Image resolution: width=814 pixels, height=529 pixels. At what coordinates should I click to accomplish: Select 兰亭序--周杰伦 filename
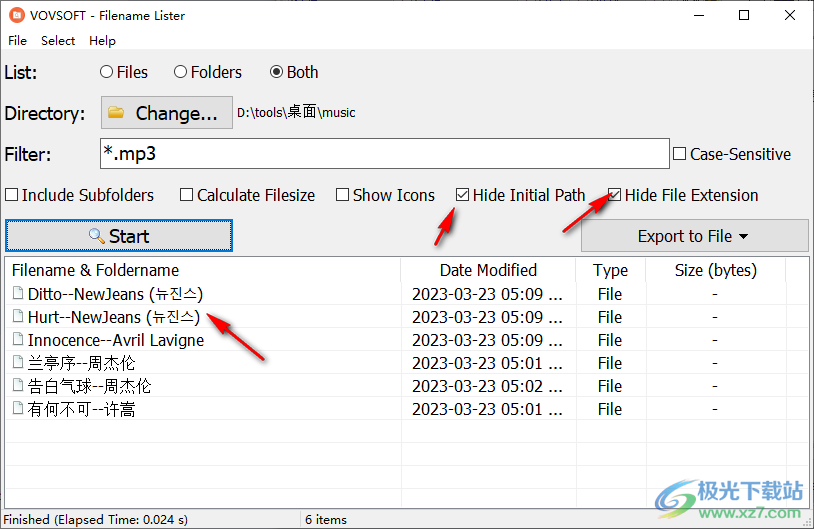81,363
